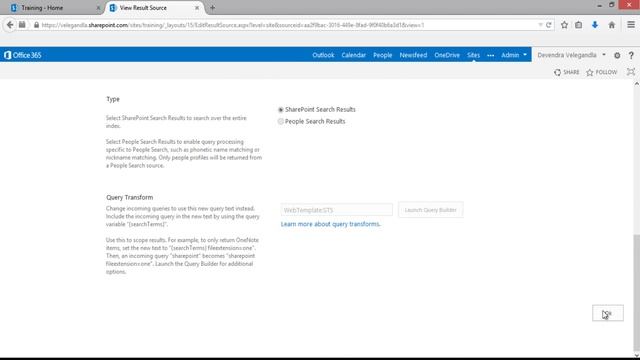Viewport: 640px width, 360px height.
Task: Open the browser hamburger menu
Action: click(x=631, y=25)
